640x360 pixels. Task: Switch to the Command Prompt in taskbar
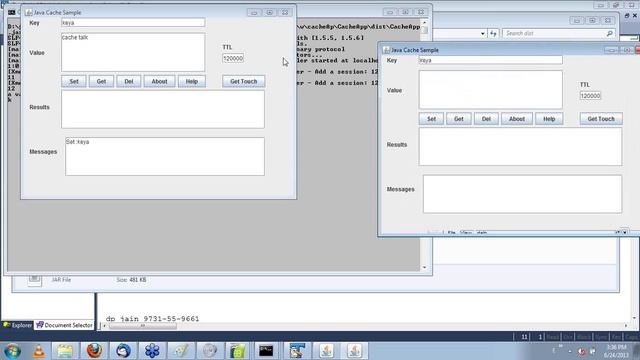coord(266,351)
